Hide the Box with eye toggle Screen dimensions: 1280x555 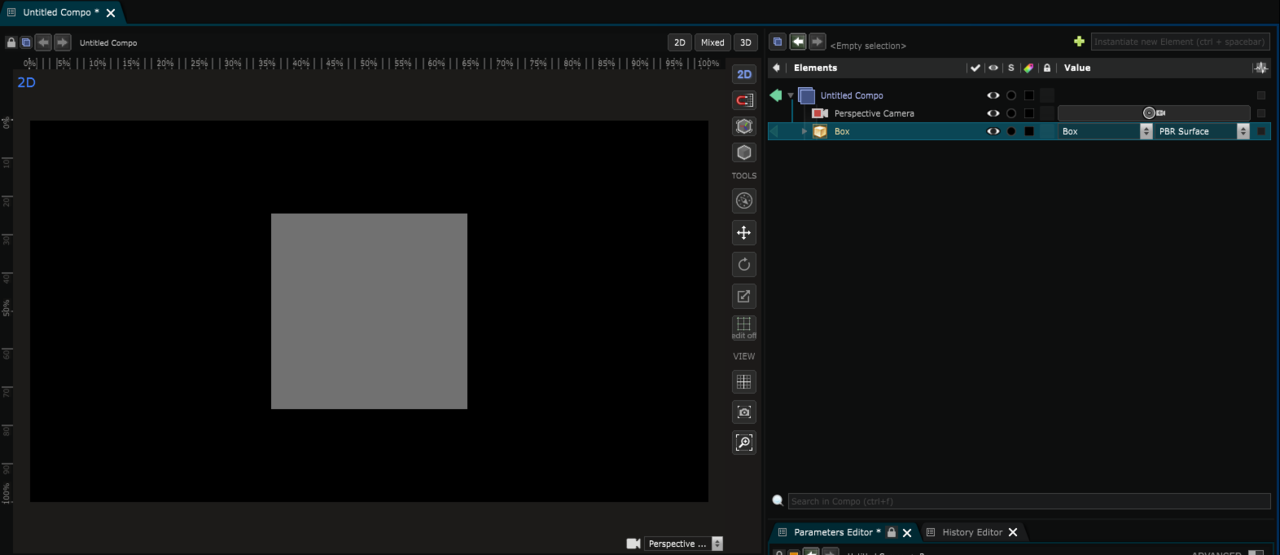click(x=993, y=132)
